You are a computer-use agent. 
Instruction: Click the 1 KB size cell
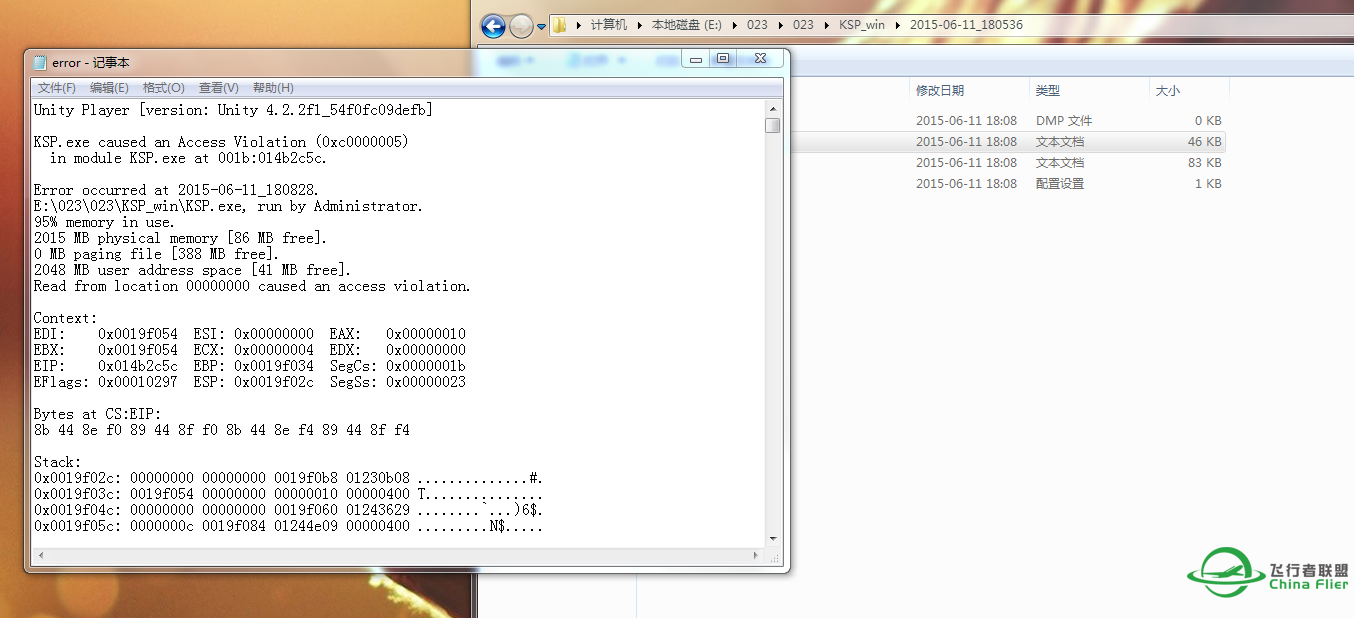click(x=1208, y=184)
